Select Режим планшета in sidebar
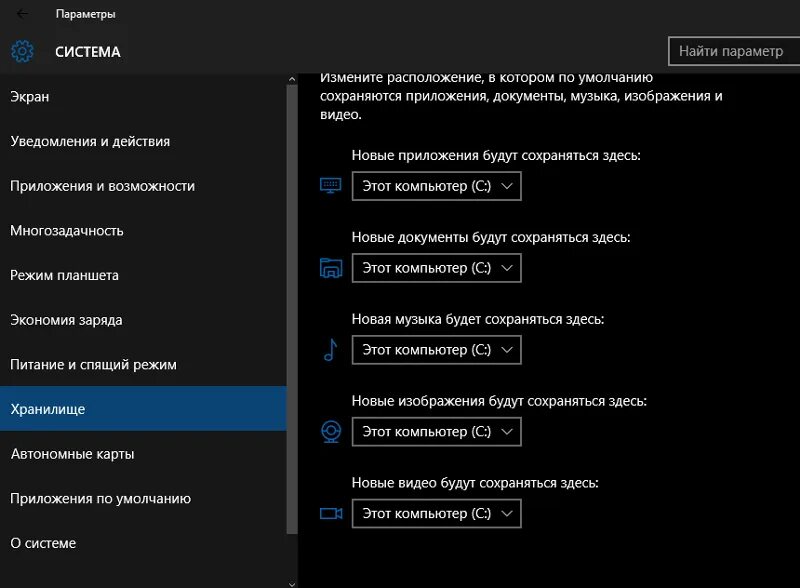800x588 pixels. [x=65, y=275]
